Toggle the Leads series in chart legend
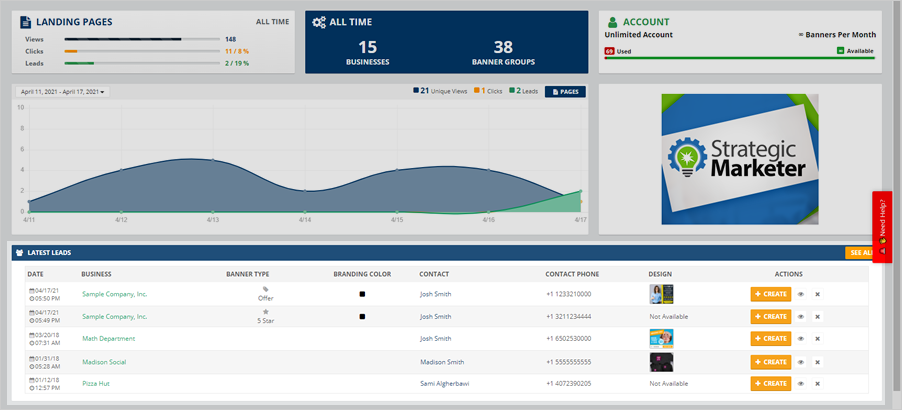902x410 pixels. 523,91
